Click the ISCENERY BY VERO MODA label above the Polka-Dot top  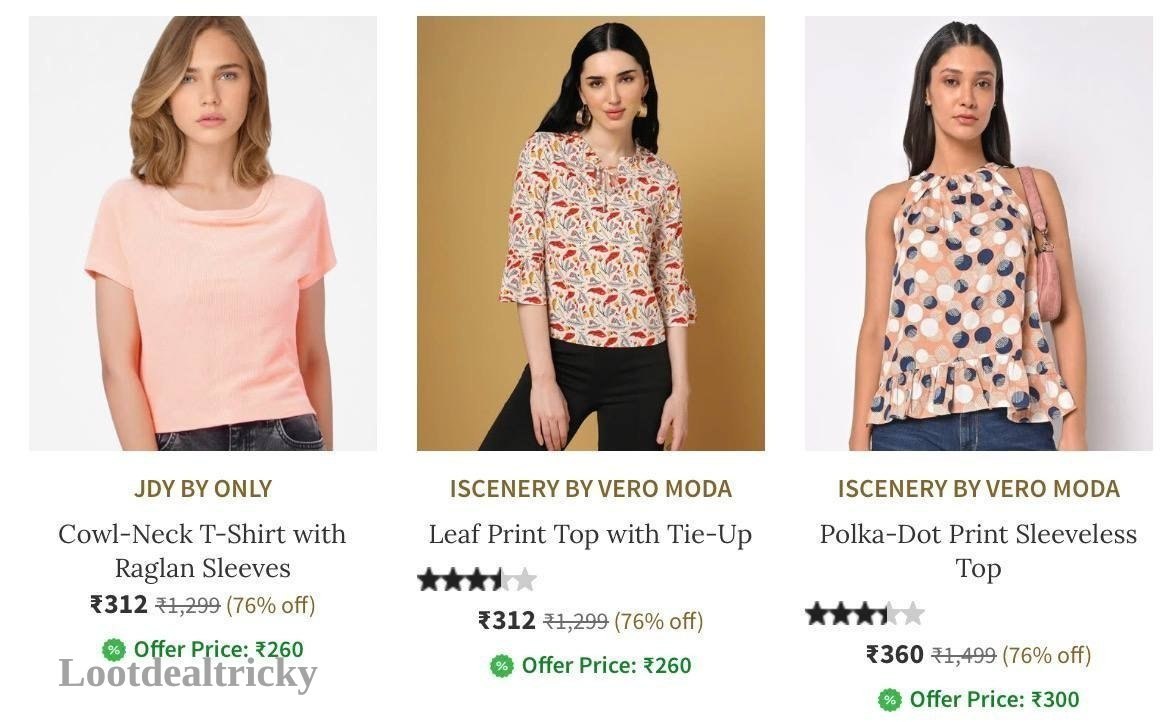979,489
